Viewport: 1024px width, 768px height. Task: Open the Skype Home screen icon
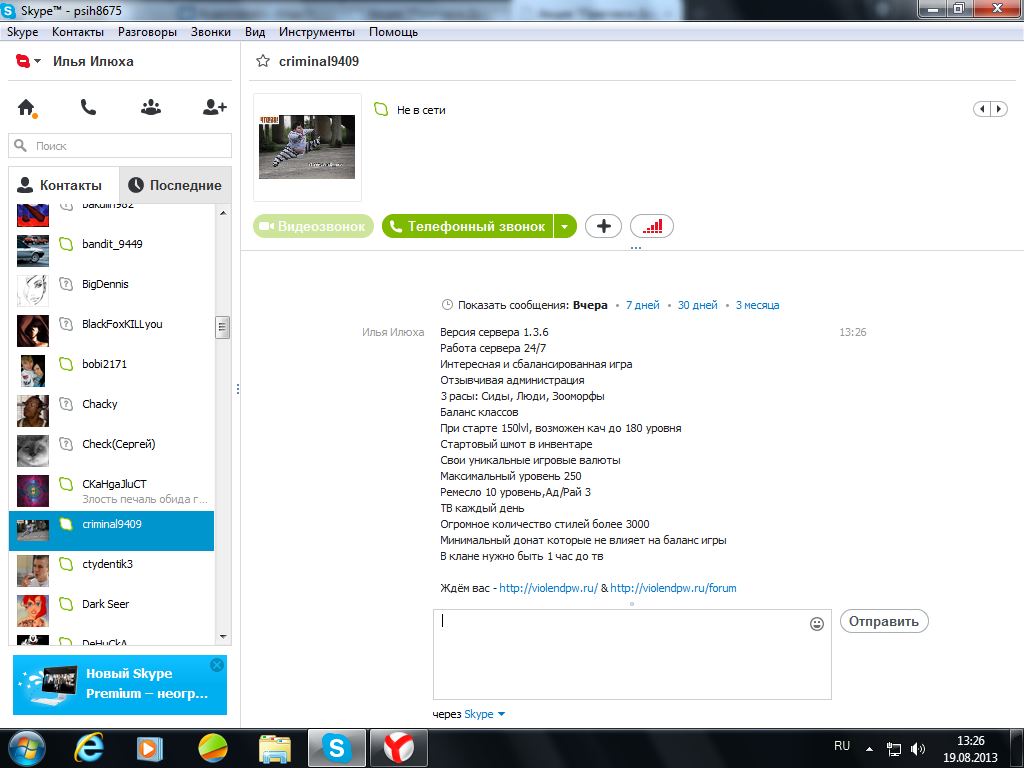coord(26,108)
